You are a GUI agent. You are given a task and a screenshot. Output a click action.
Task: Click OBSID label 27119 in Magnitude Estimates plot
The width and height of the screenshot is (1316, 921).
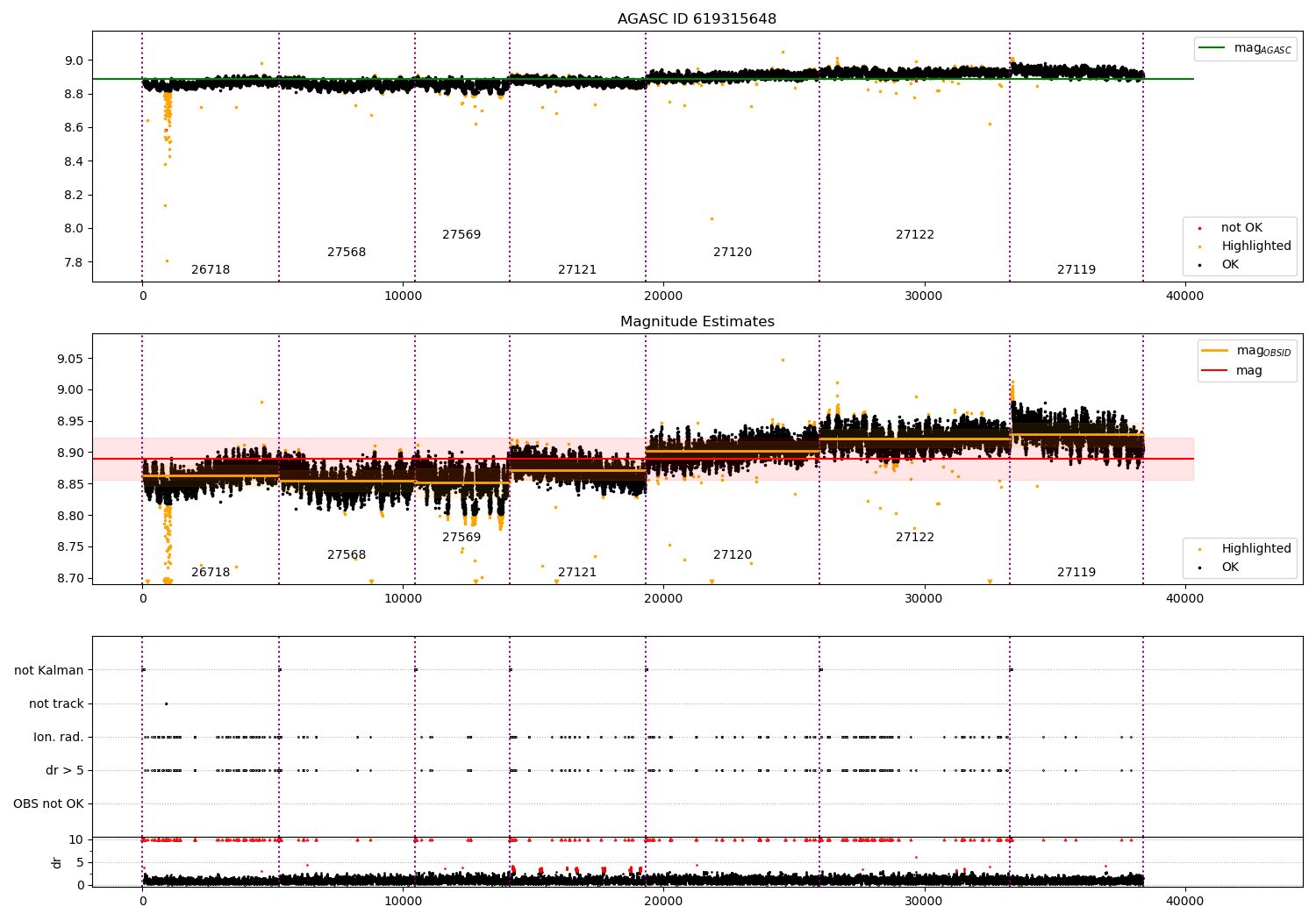coord(1076,573)
